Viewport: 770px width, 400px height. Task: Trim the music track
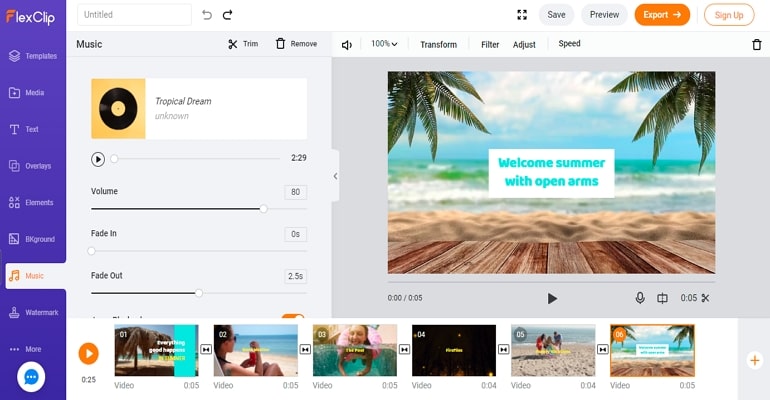(x=243, y=44)
